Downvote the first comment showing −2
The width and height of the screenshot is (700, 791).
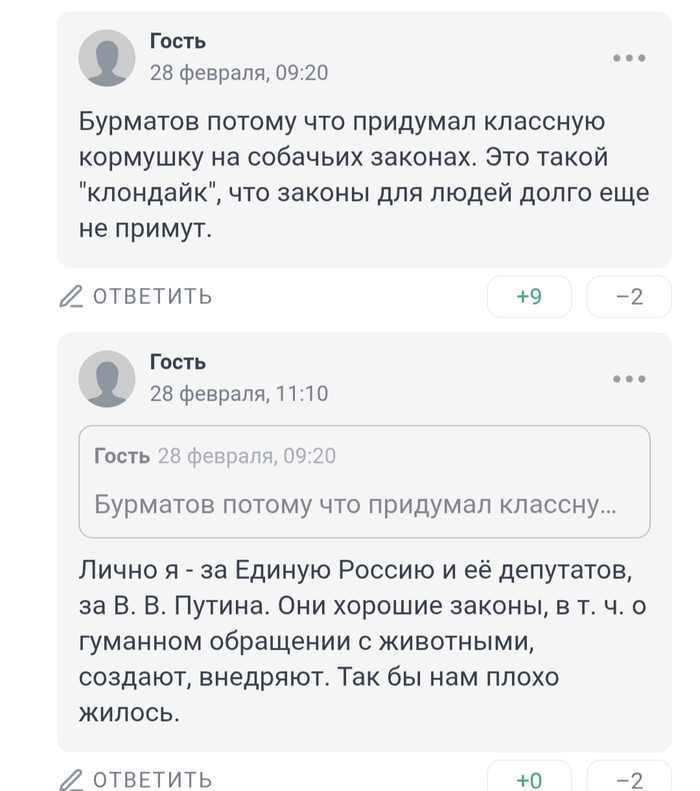pos(629,297)
